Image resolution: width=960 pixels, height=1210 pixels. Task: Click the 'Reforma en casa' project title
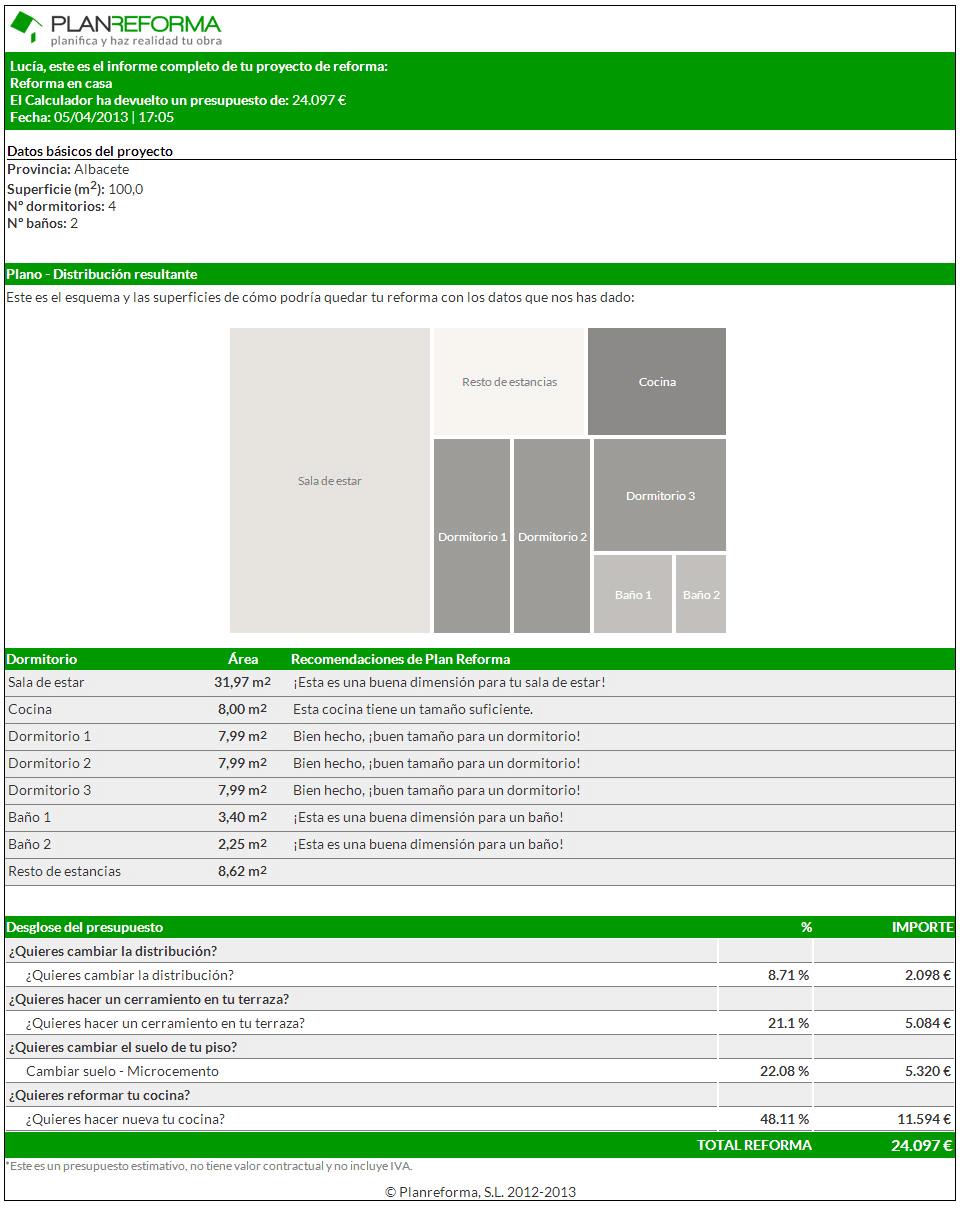point(61,83)
